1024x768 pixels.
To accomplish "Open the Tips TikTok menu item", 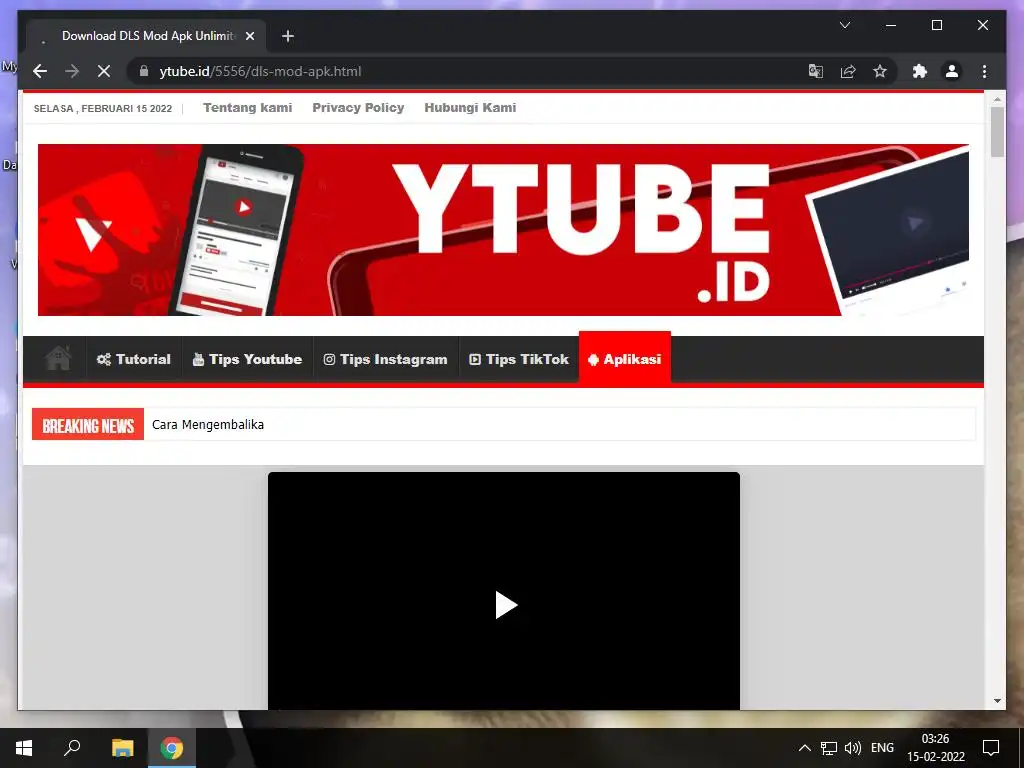I will tap(519, 359).
